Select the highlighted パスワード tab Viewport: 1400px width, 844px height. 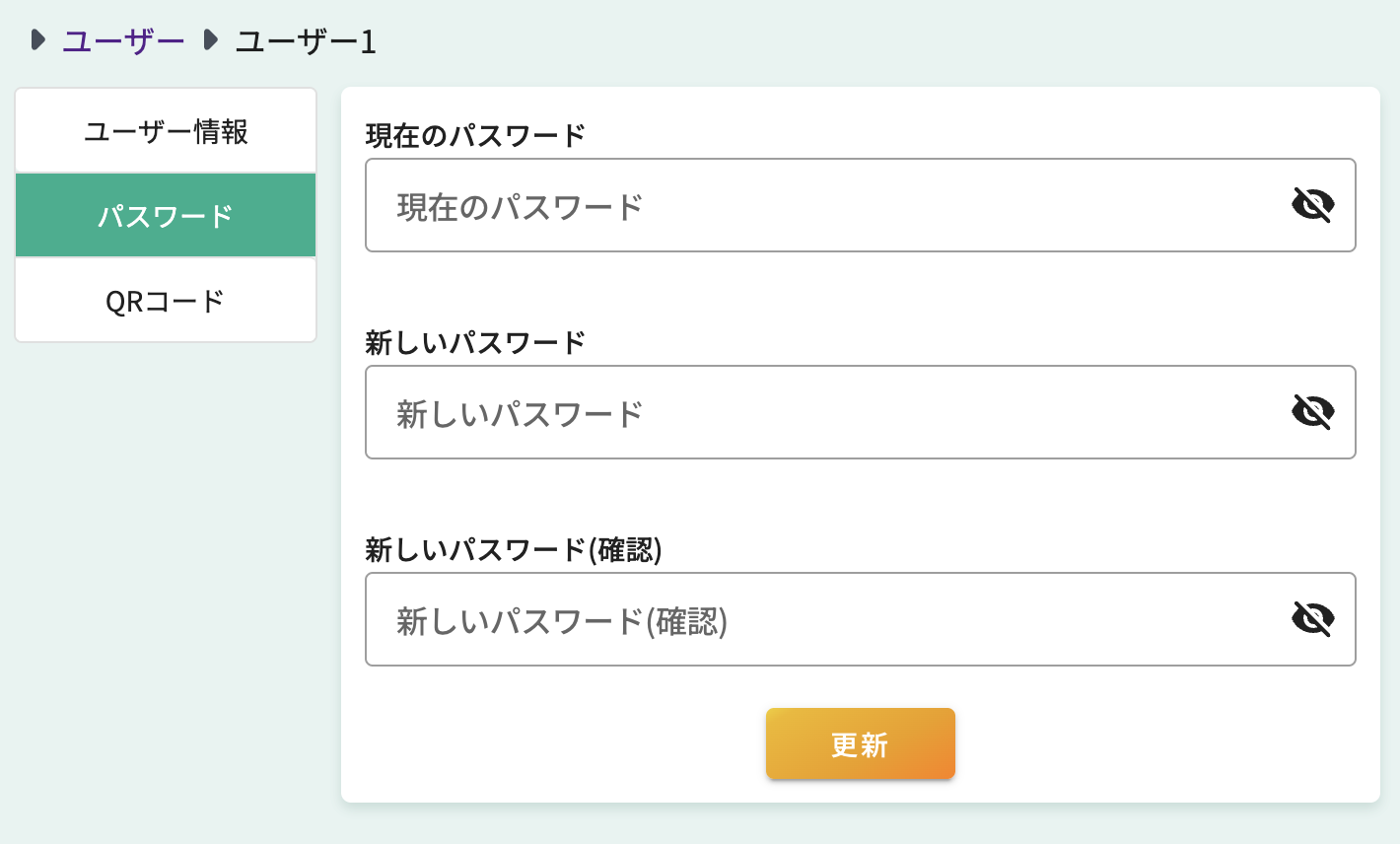tap(165, 215)
